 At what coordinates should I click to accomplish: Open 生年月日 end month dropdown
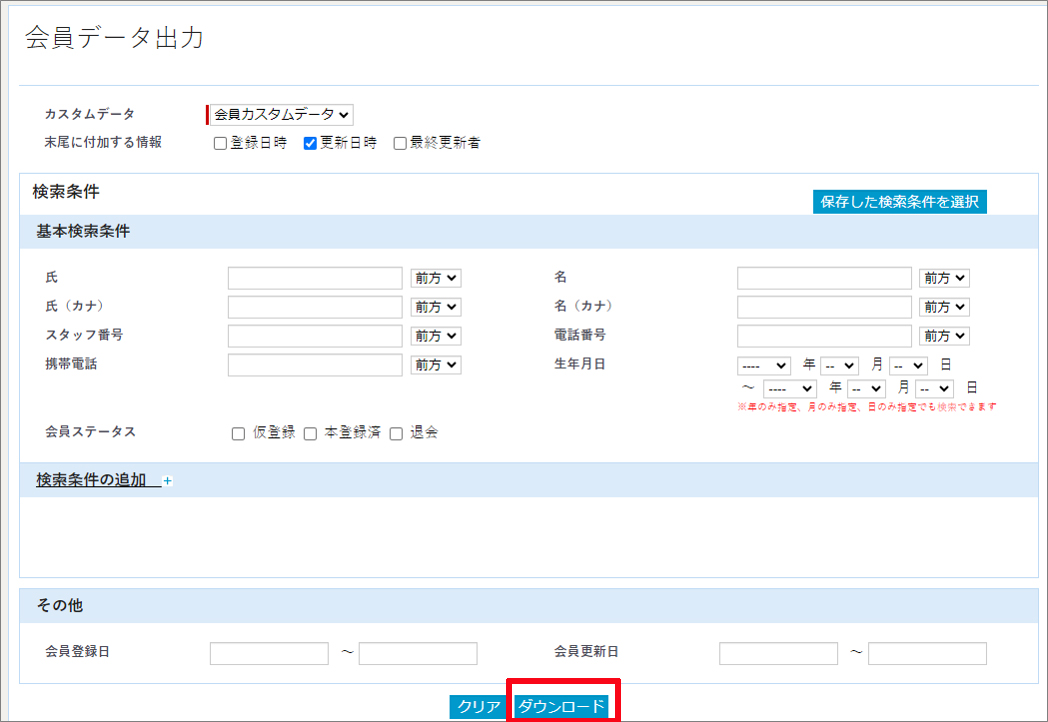(x=866, y=388)
